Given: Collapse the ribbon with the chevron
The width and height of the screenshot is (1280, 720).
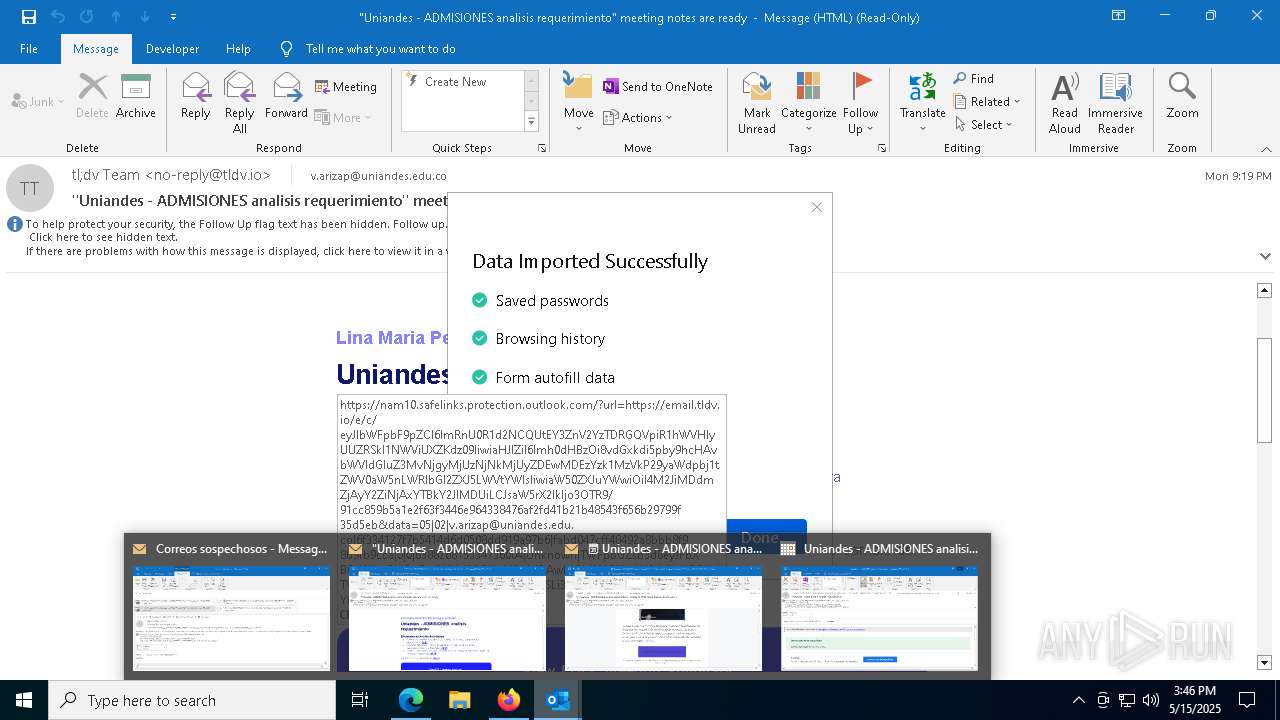Looking at the screenshot, I should pos(1266,149).
